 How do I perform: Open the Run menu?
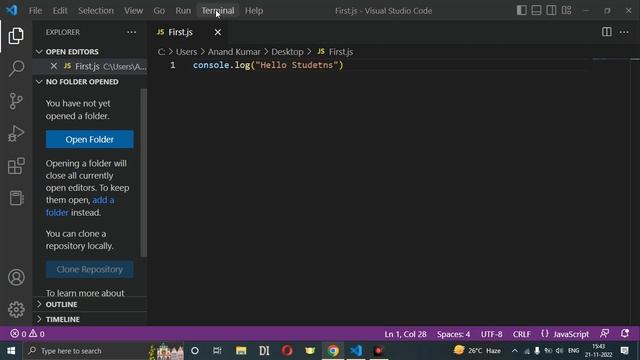click(x=183, y=11)
